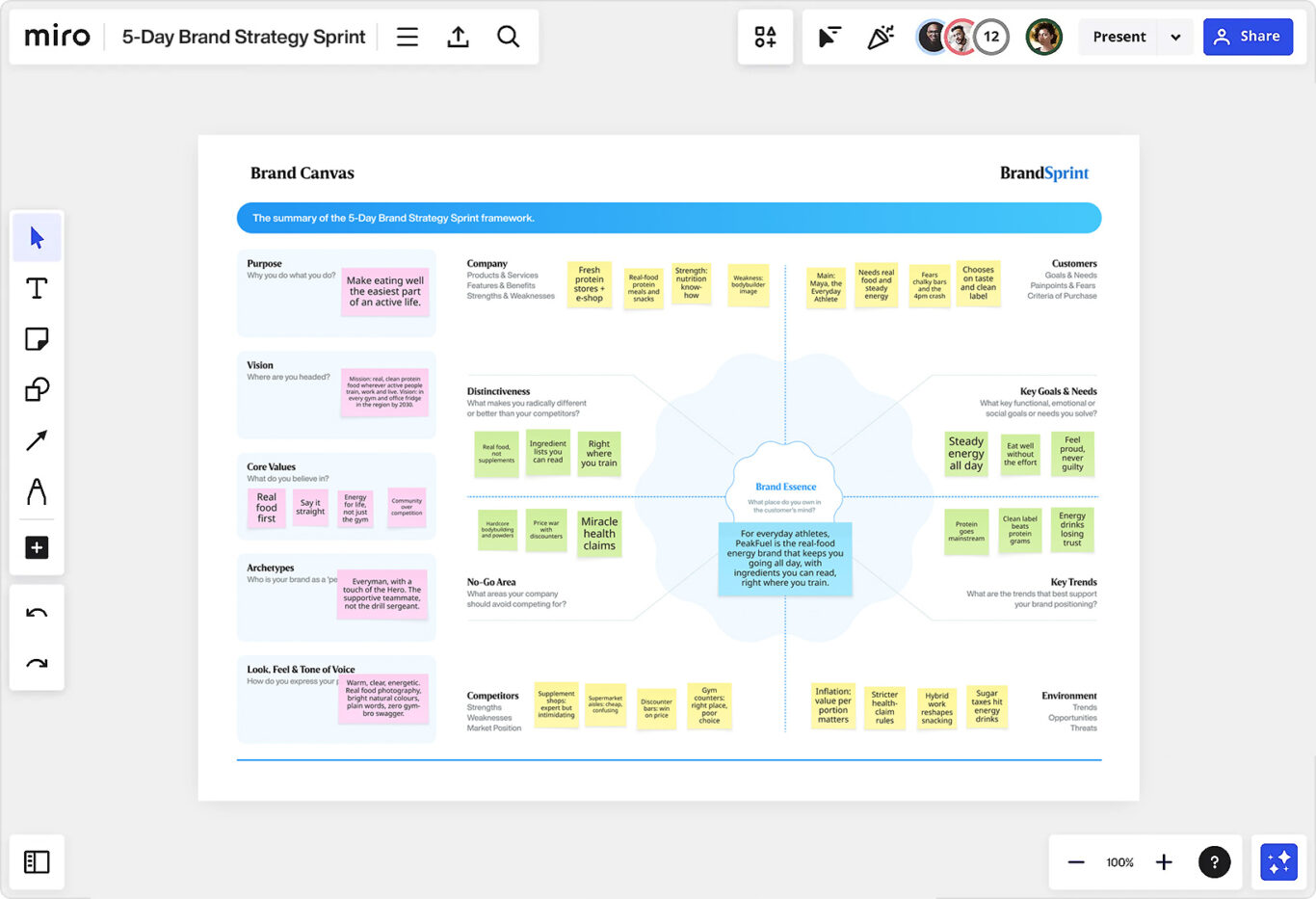The height and width of the screenshot is (899, 1316).
Task: Select yellow 'Fresh protein stores' note
Action: (589, 284)
